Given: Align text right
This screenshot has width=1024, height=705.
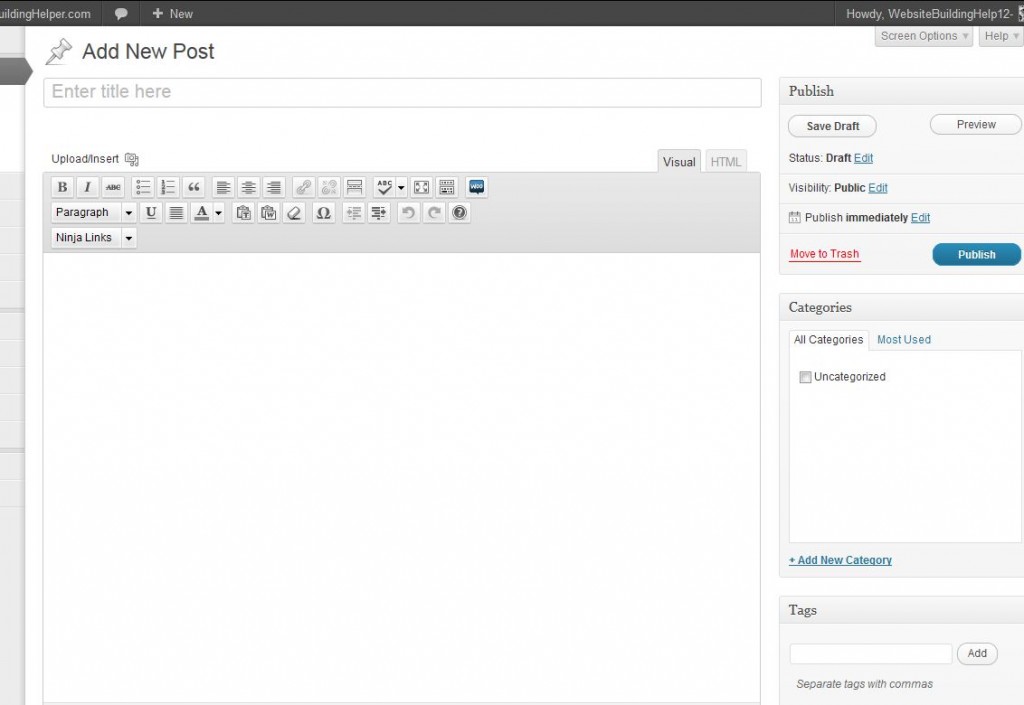Looking at the screenshot, I should point(274,187).
